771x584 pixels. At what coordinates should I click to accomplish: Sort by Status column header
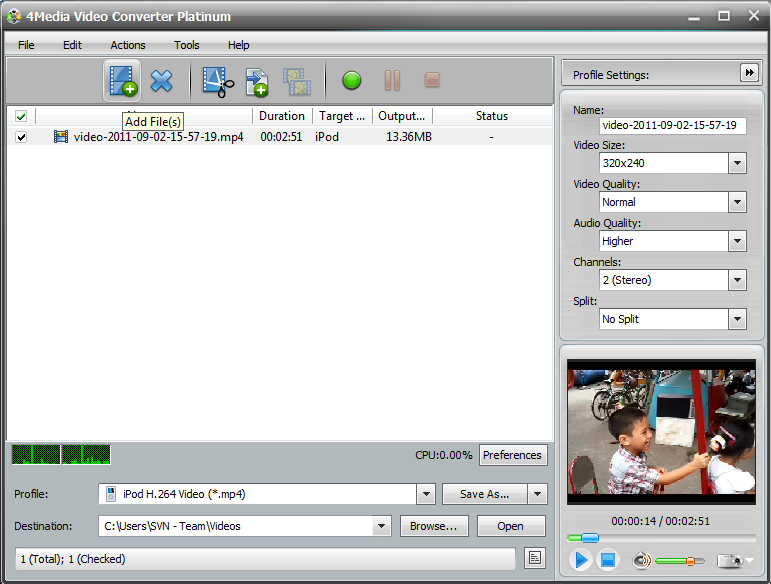492,116
